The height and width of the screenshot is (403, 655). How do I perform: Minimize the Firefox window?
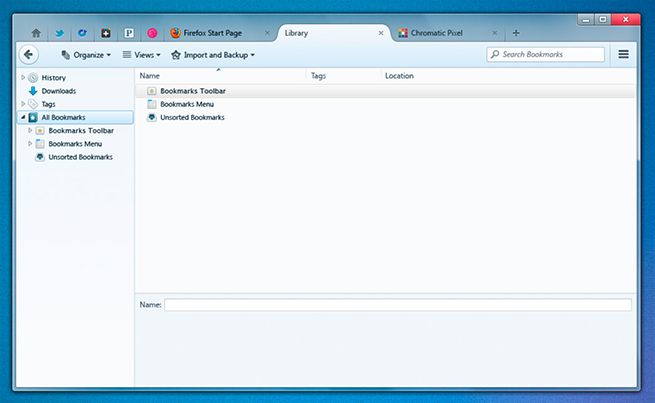586,19
